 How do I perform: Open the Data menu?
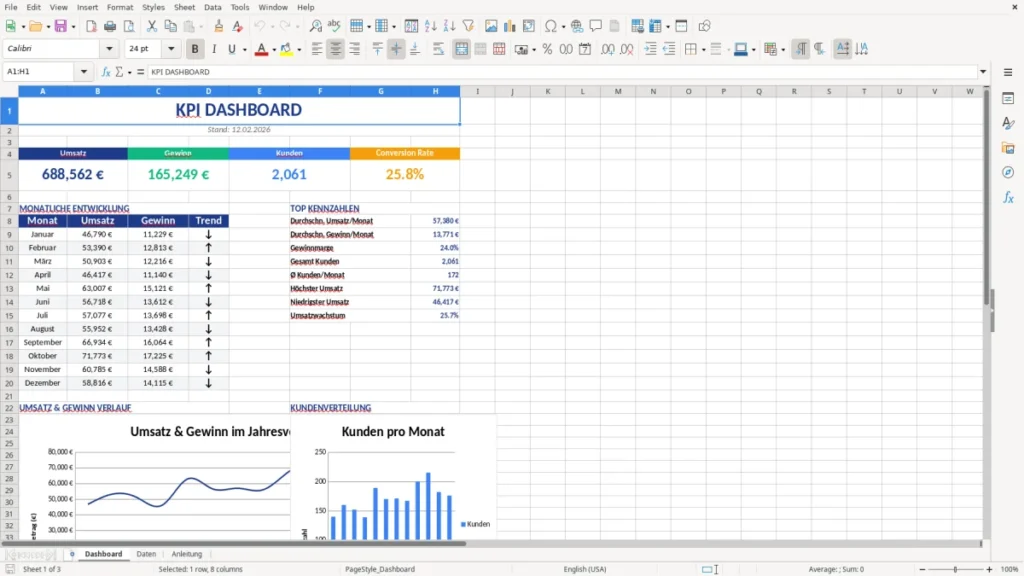[x=212, y=7]
